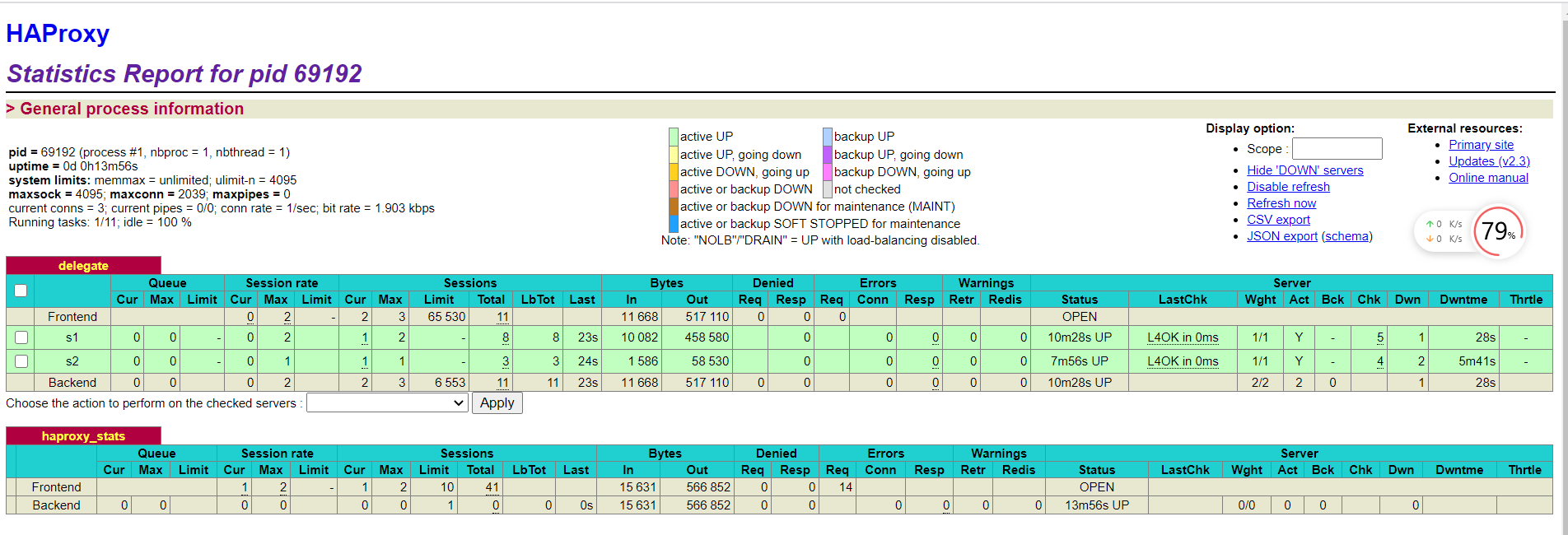Toggle the select-all checkbox in delegate header
The width and height of the screenshot is (1568, 535).
point(21,291)
